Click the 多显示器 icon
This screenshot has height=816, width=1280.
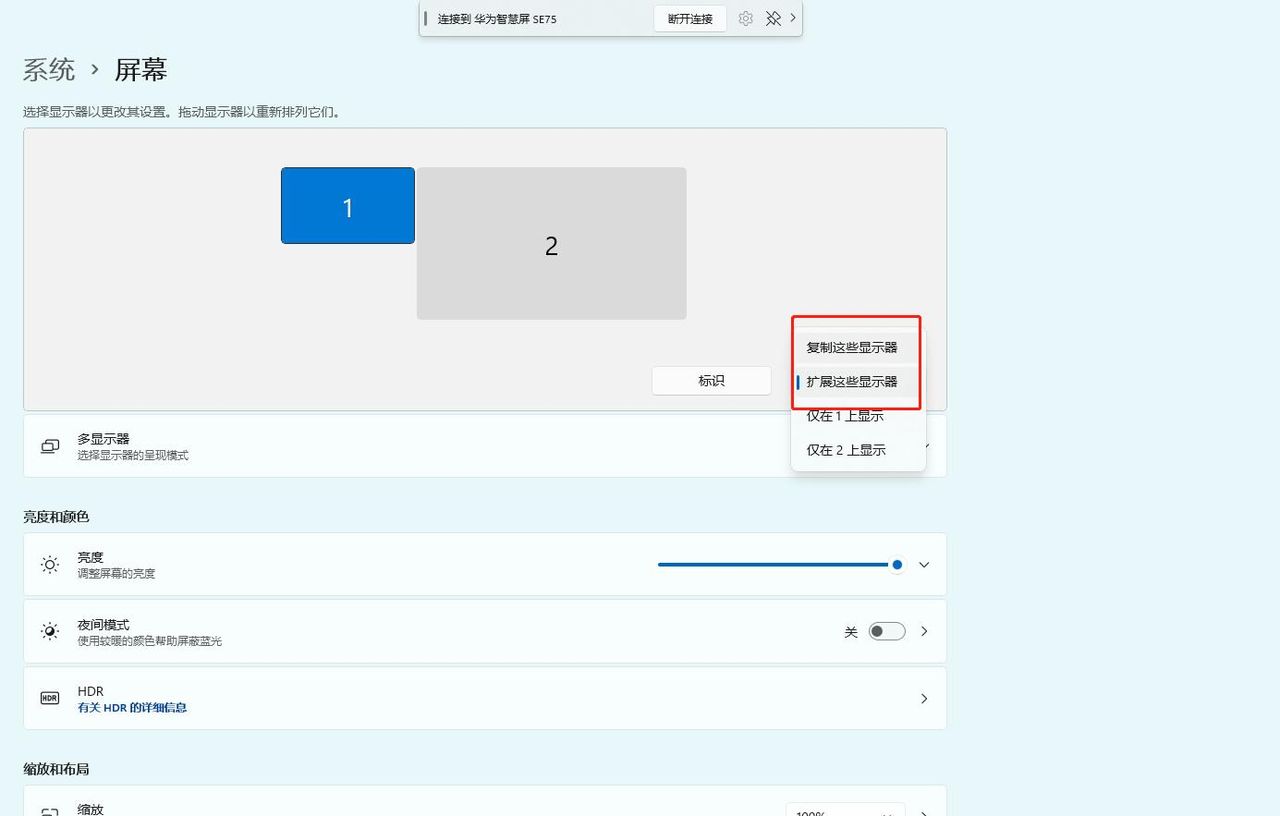tap(50, 446)
